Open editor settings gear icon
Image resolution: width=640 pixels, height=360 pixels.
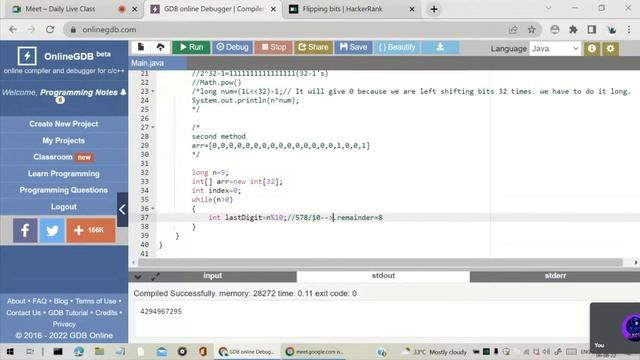610,49
